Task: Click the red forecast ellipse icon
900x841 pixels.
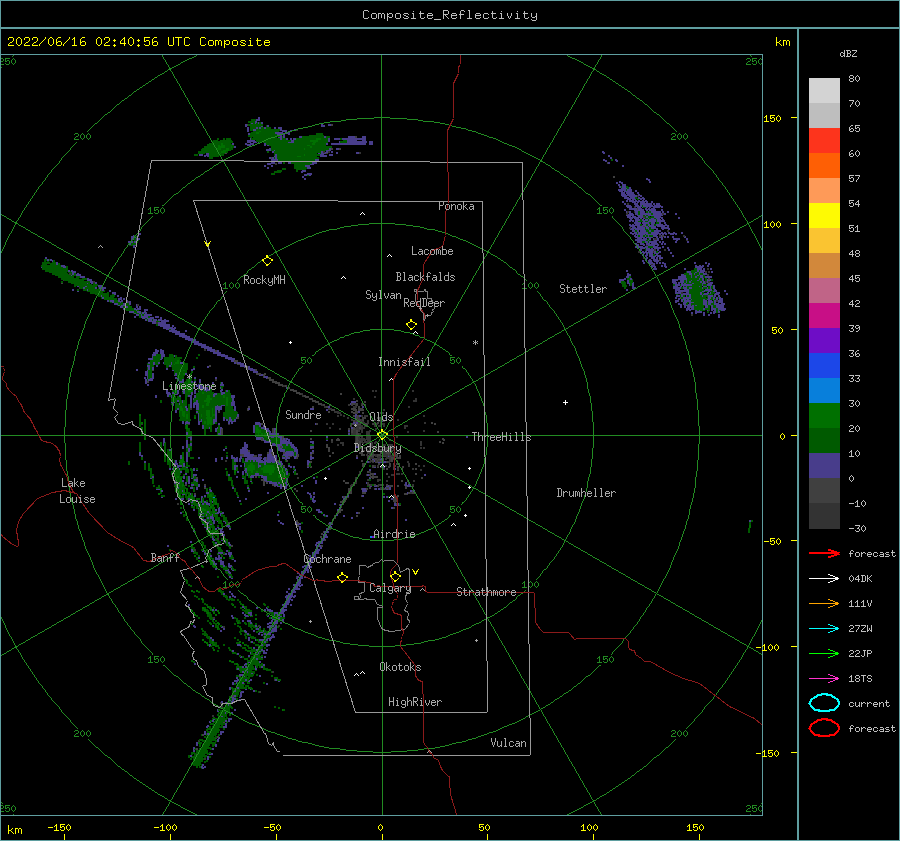Action: pyautogui.click(x=824, y=728)
